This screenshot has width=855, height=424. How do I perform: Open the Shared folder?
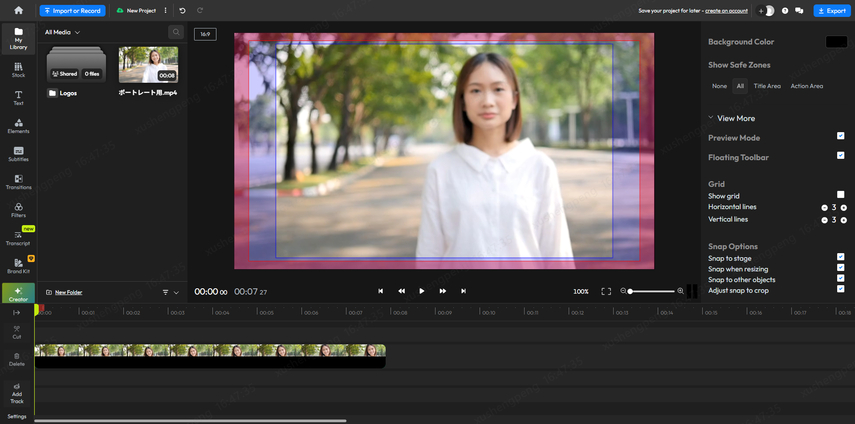(76, 65)
